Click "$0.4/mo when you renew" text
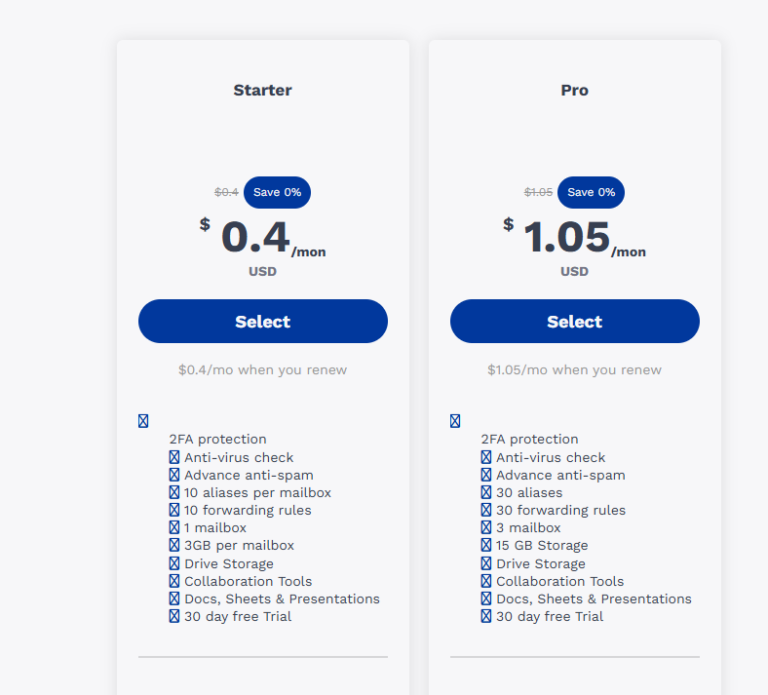 pos(262,370)
